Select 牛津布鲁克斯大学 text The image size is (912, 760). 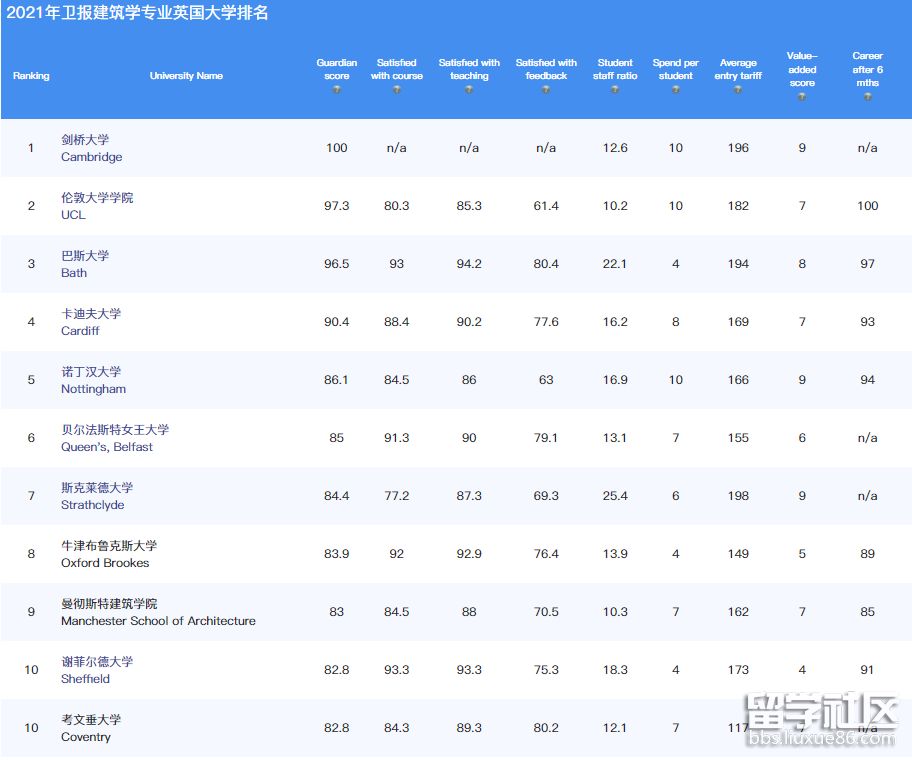click(109, 545)
